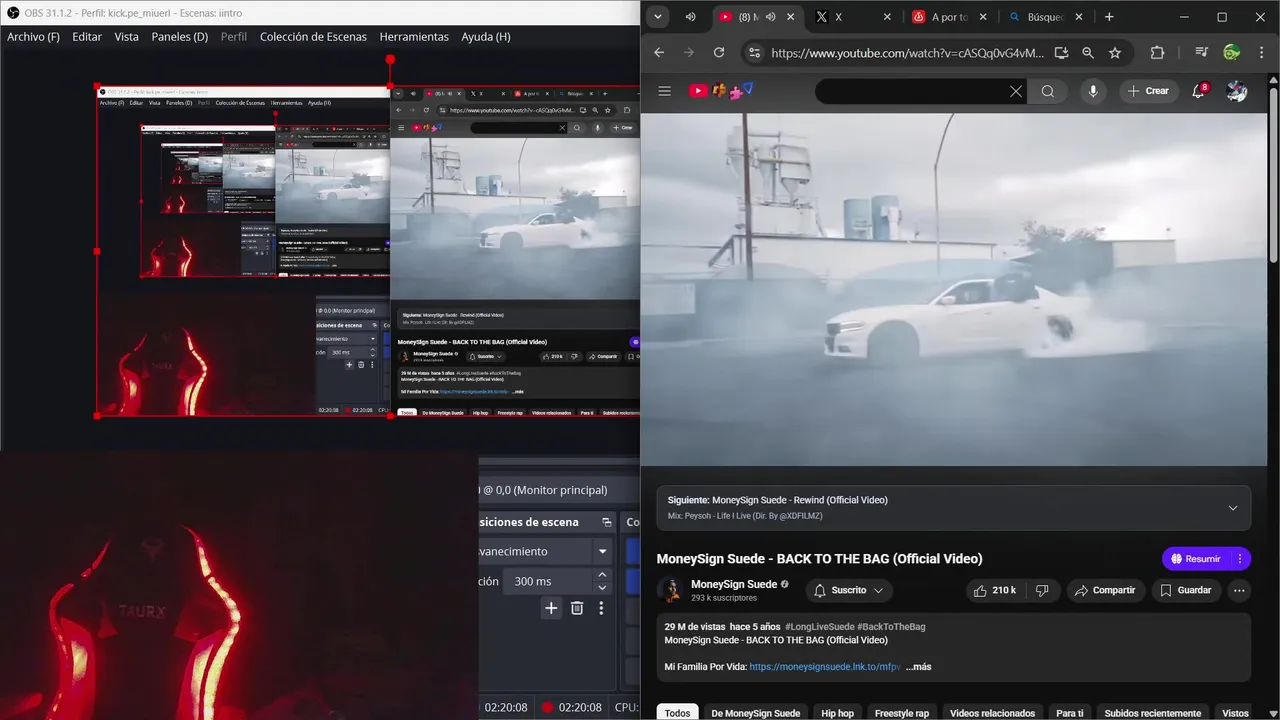Open transition dropdown arrow in OBS preview
The width and height of the screenshot is (1280, 720).
tap(602, 551)
